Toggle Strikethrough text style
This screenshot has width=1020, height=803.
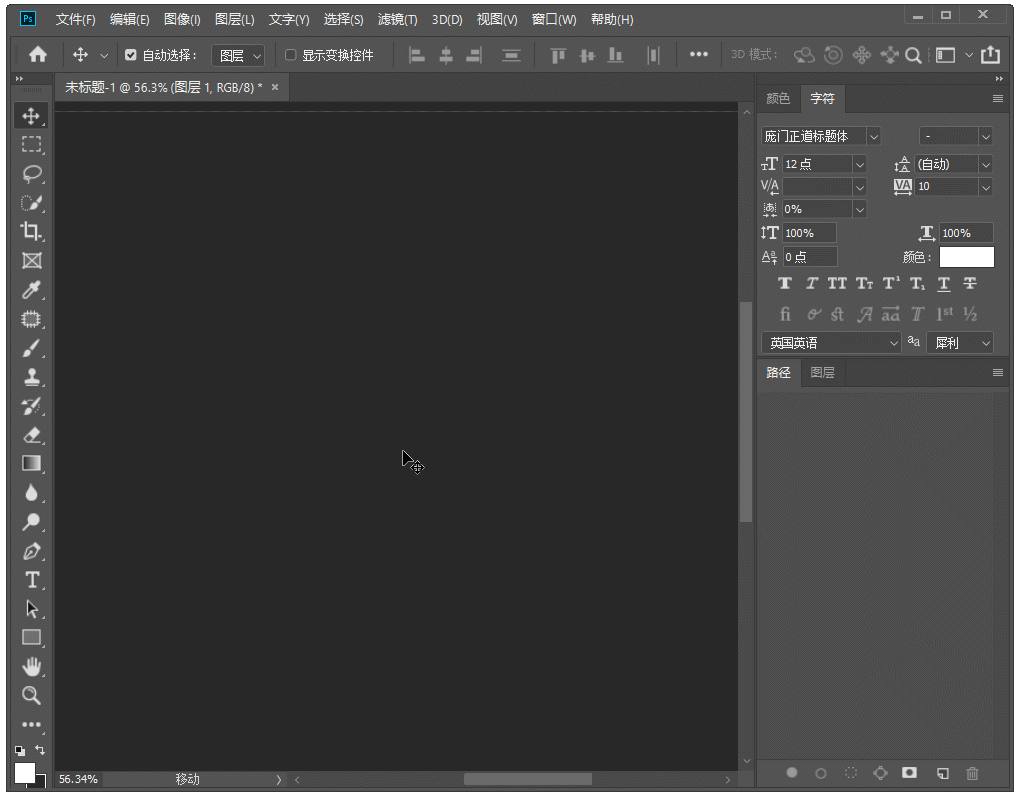point(970,283)
